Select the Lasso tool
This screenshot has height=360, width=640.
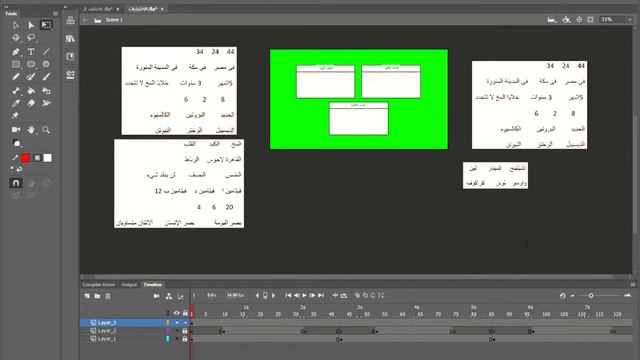tap(31, 38)
